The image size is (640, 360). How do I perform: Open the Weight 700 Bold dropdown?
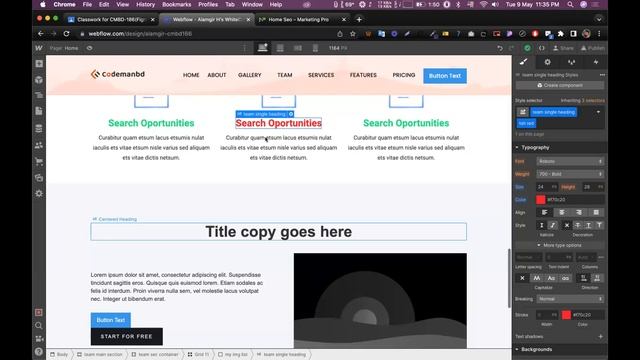click(570, 174)
